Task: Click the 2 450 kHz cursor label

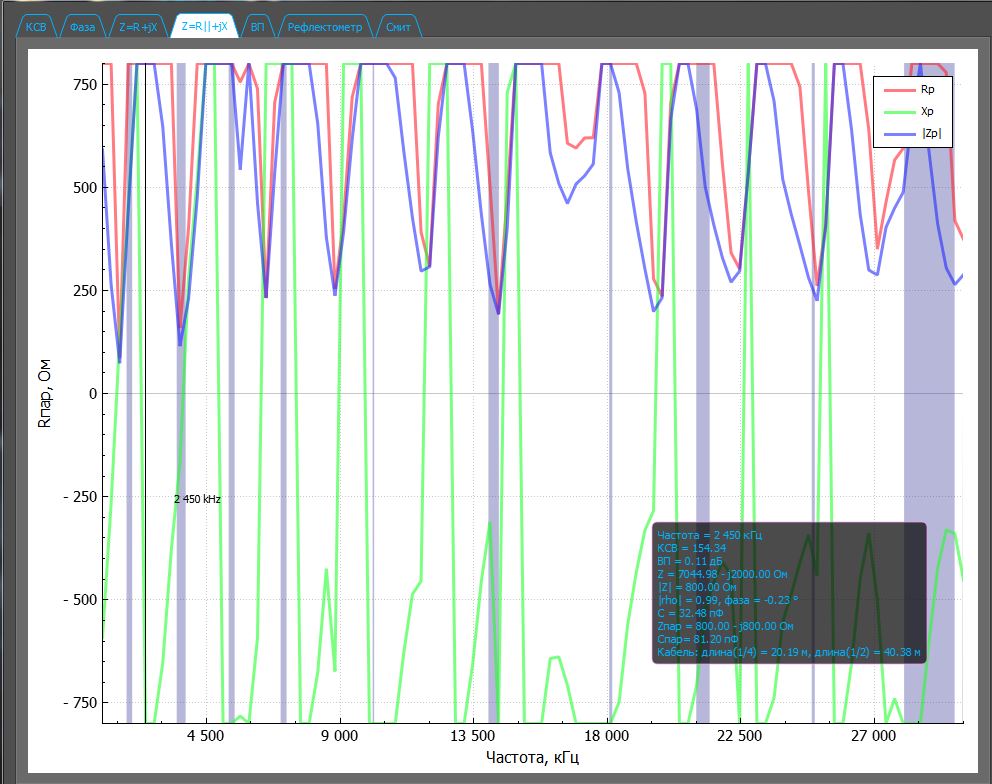Action: tap(197, 499)
